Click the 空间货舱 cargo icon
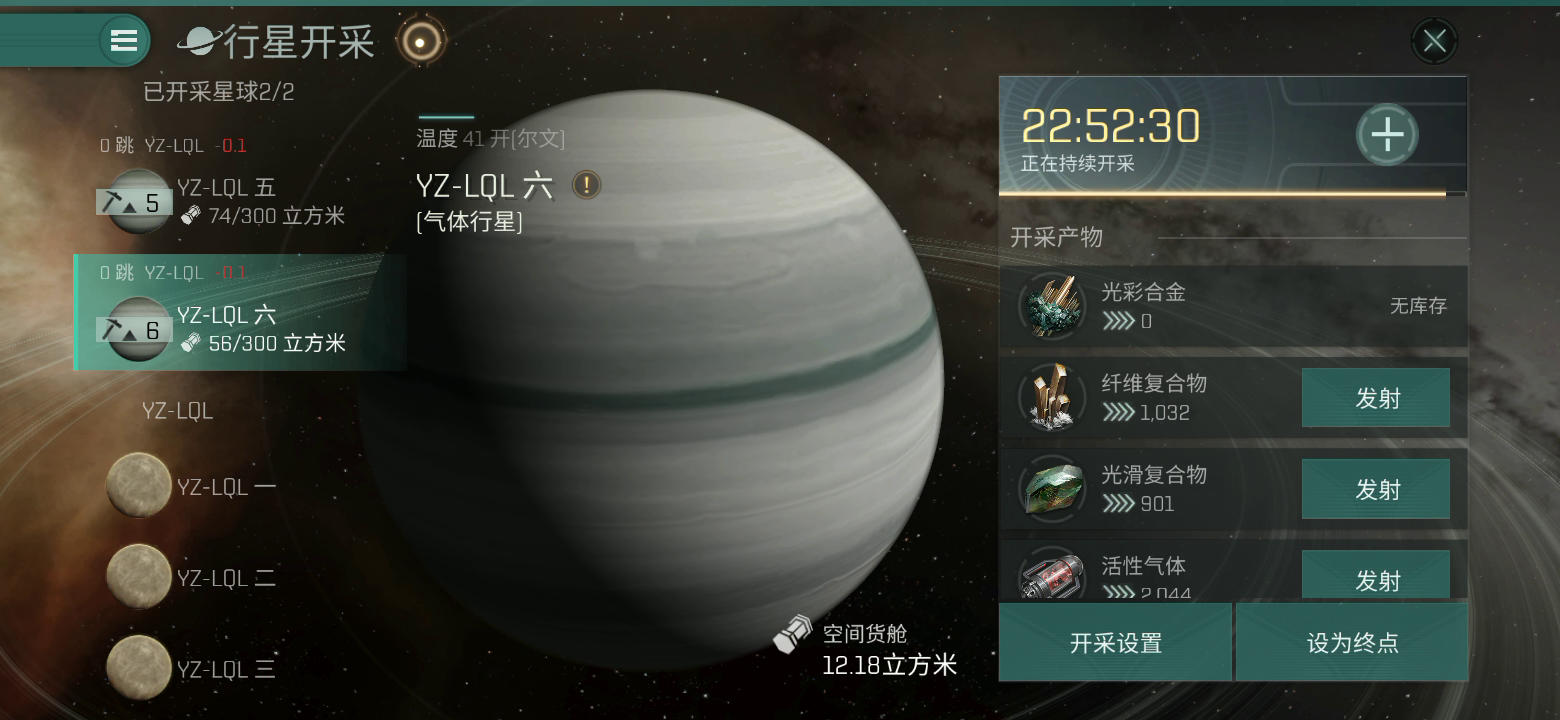The image size is (1560, 720). 792,634
